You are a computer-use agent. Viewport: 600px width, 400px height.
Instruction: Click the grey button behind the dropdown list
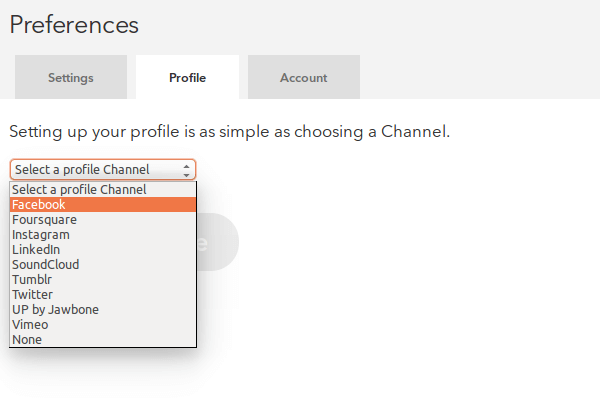click(x=219, y=242)
